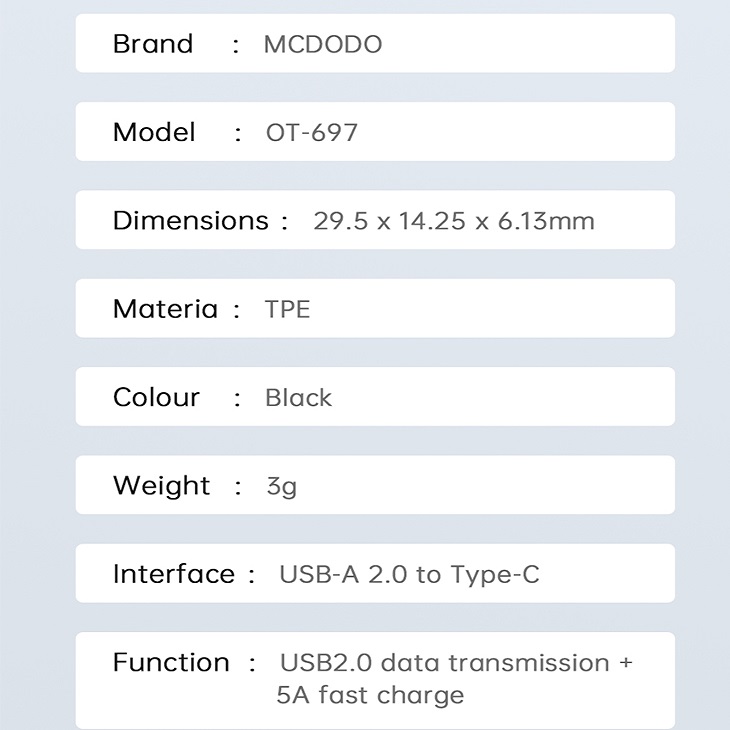The image size is (730, 730).
Task: Click the Model label
Action: coord(154,132)
